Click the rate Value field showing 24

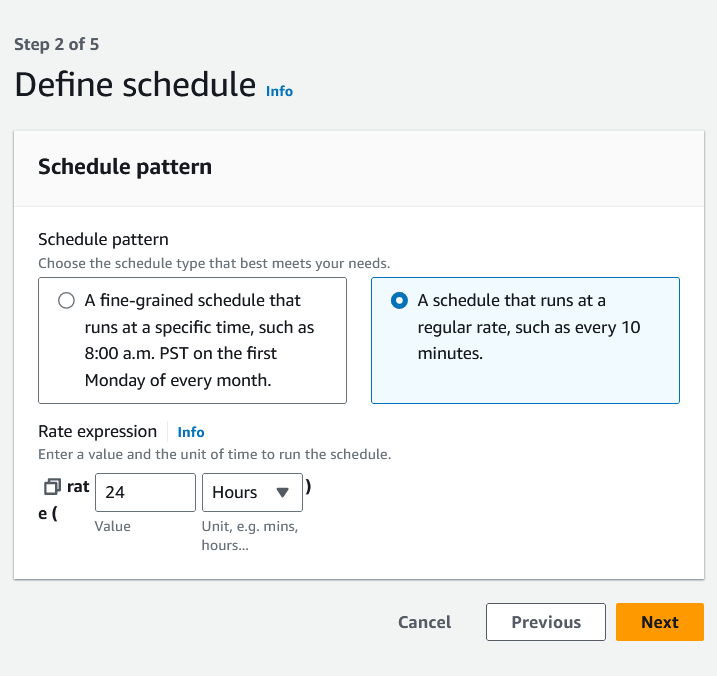pyautogui.click(x=145, y=493)
